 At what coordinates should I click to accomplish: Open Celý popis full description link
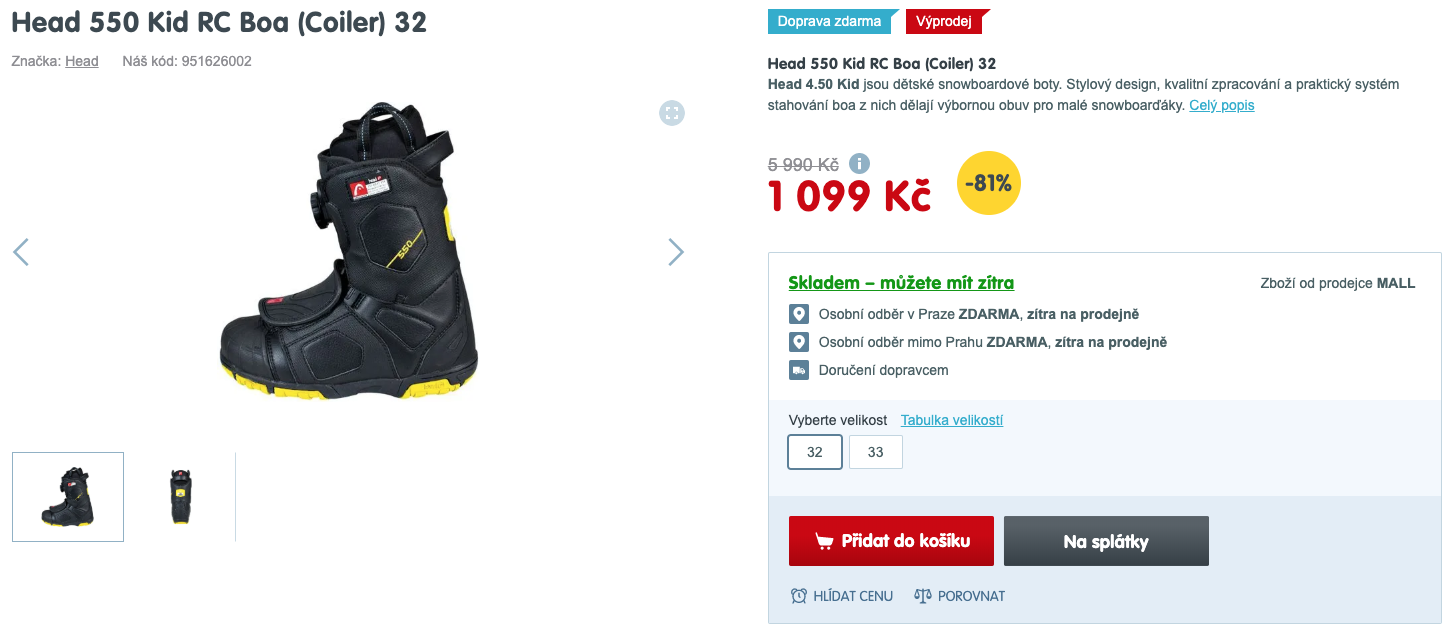click(x=1221, y=105)
